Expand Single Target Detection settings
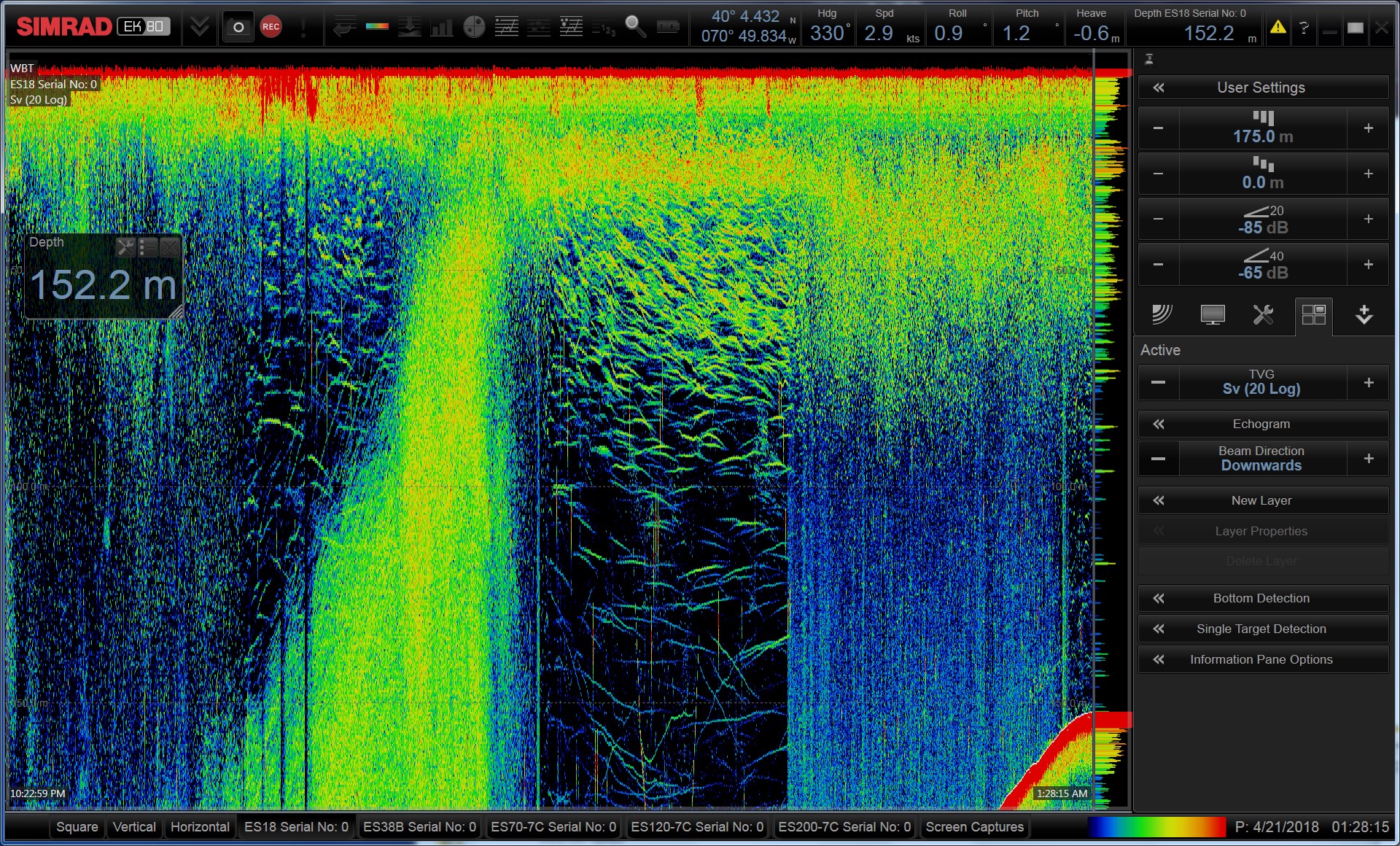The width and height of the screenshot is (1400, 846). [1261, 629]
